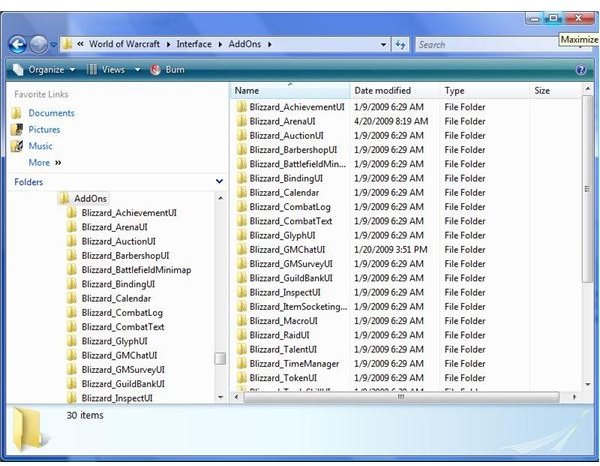Click the Burn toolbar button
Screen dimensions: 600x466
tap(168, 70)
